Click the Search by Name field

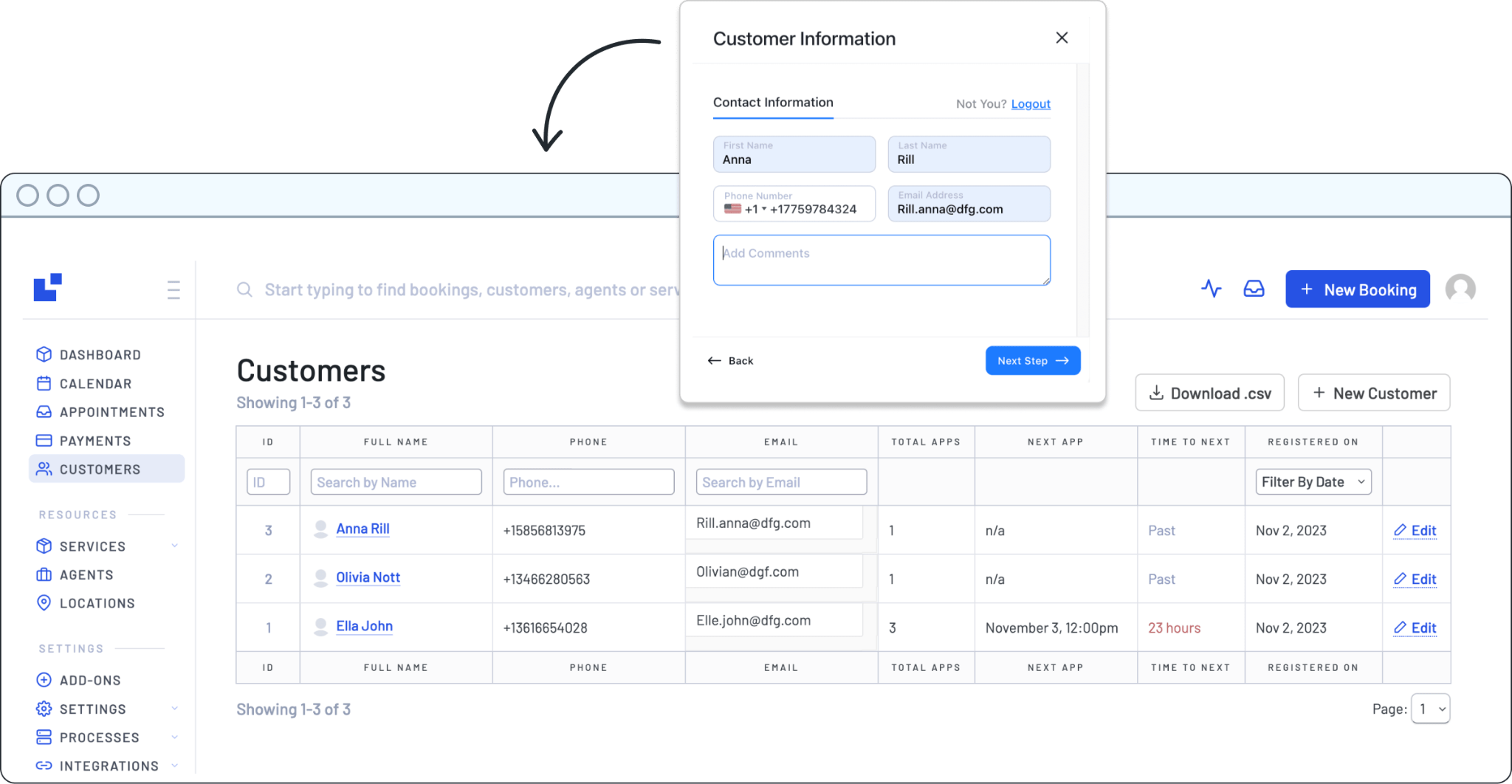coord(396,482)
